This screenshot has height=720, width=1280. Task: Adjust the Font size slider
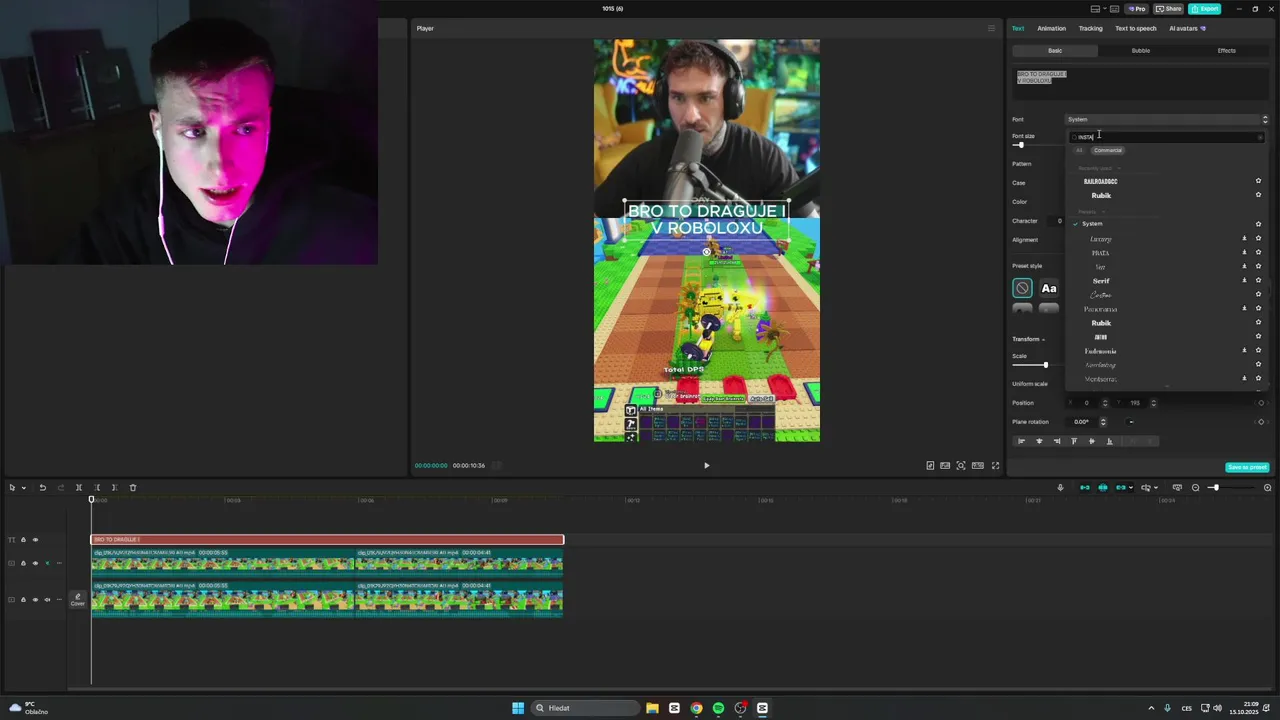pyautogui.click(x=1020, y=145)
